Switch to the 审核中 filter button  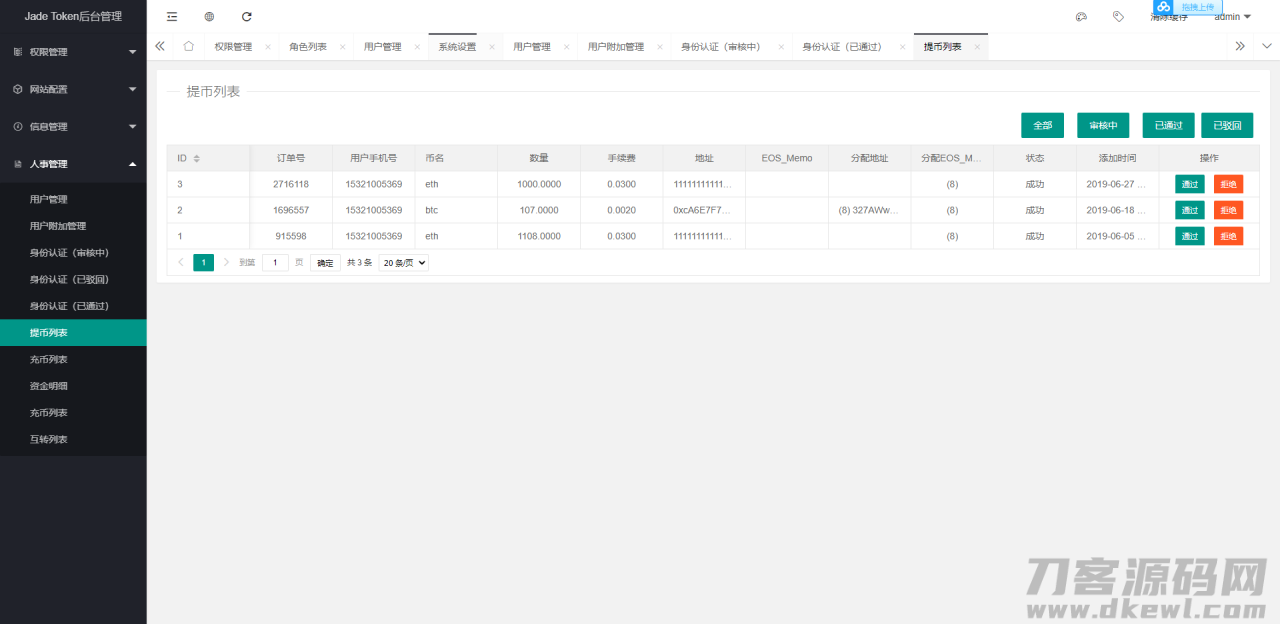pos(1103,125)
